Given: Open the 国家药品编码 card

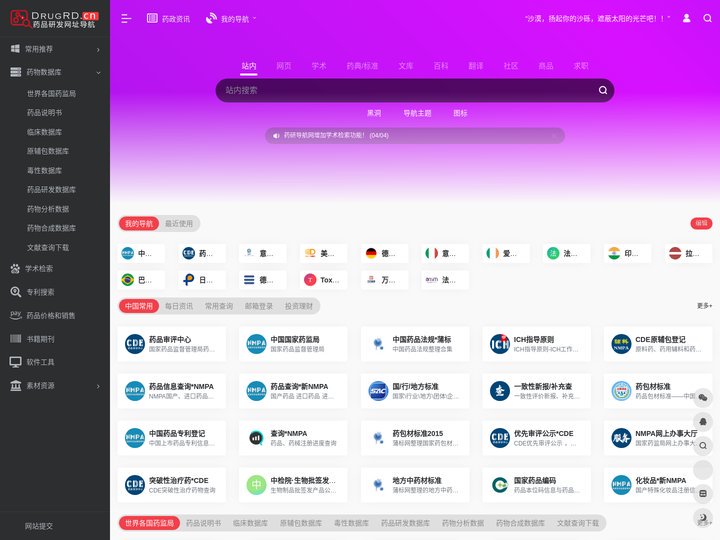Looking at the screenshot, I should [x=536, y=485].
